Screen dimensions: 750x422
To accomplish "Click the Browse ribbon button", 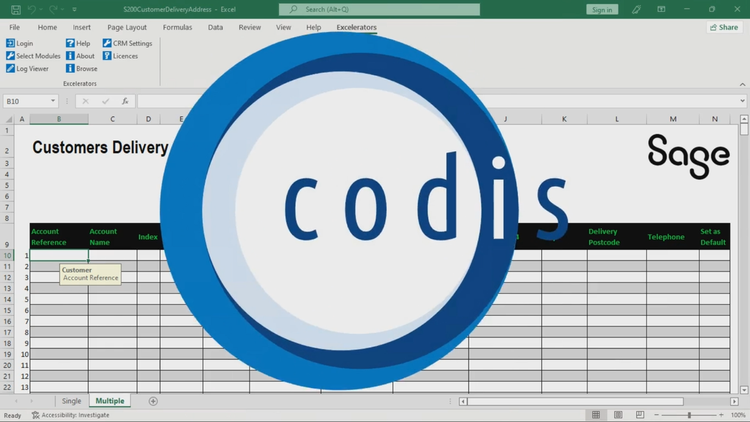I will point(81,68).
